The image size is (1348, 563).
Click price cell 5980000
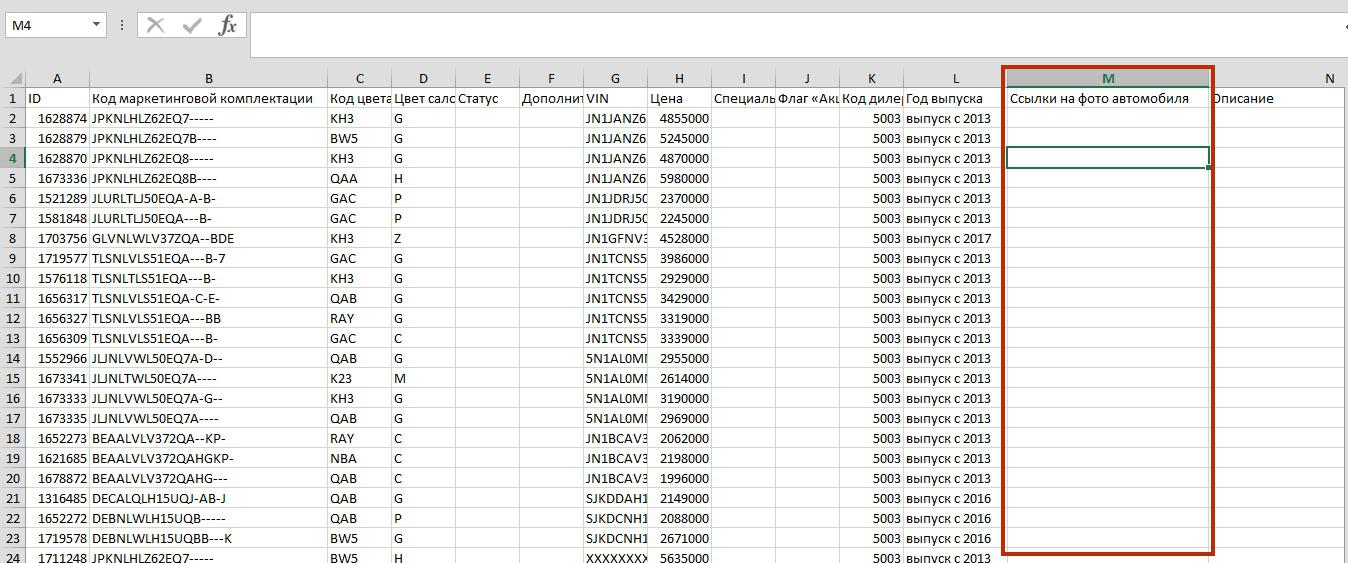tap(679, 178)
